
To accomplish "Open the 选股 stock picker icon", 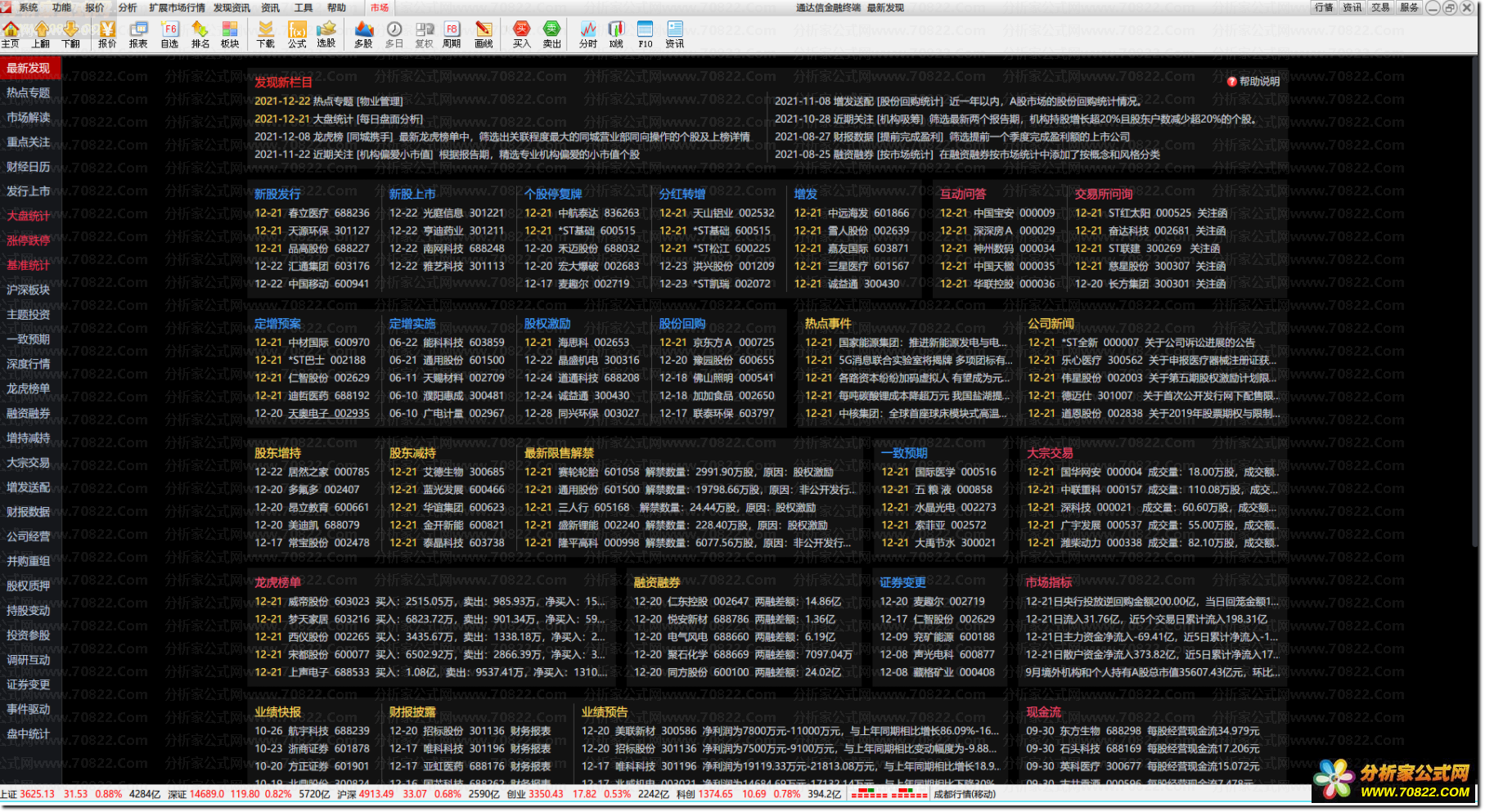I will point(326,34).
